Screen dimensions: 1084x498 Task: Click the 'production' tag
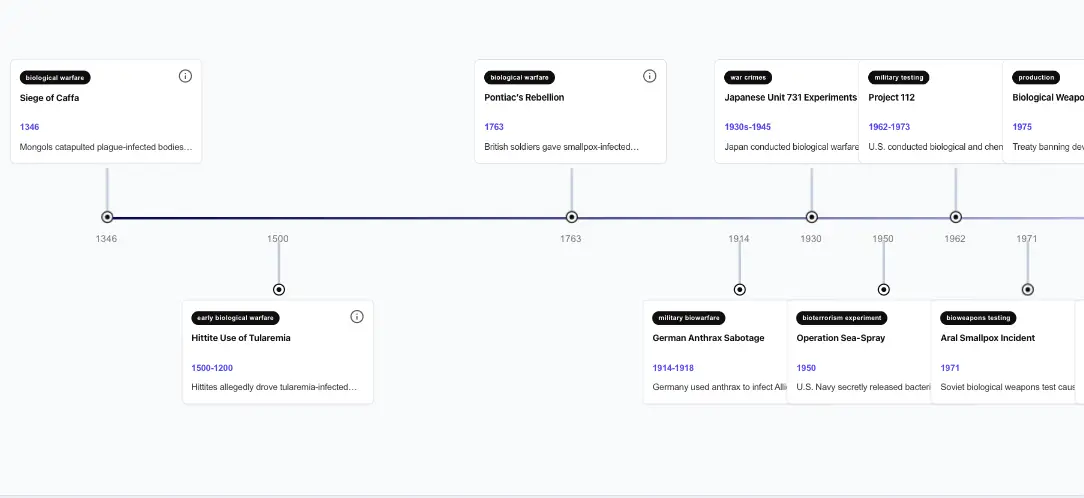pos(1036,77)
